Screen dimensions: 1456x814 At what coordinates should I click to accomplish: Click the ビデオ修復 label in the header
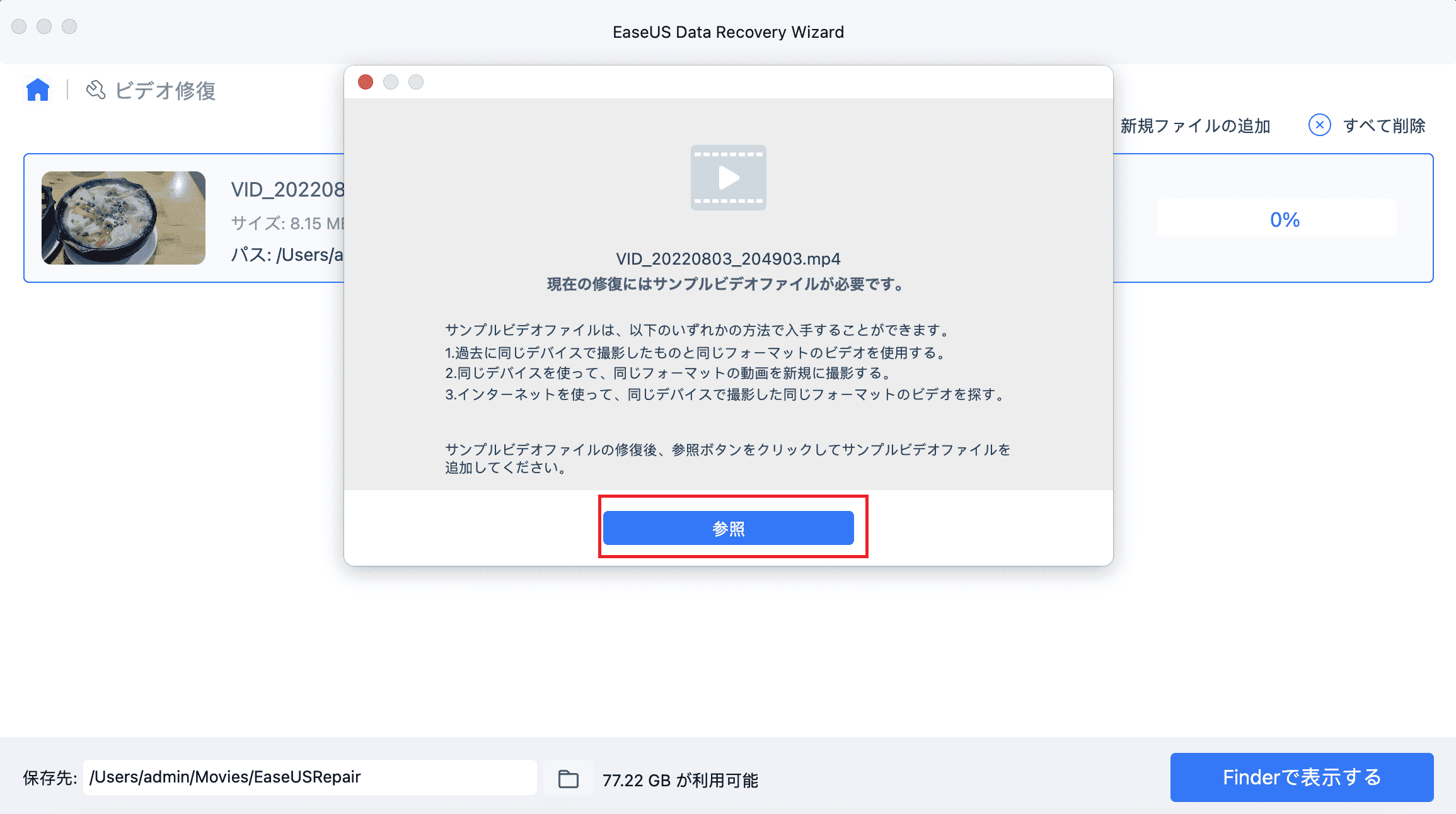click(x=166, y=91)
